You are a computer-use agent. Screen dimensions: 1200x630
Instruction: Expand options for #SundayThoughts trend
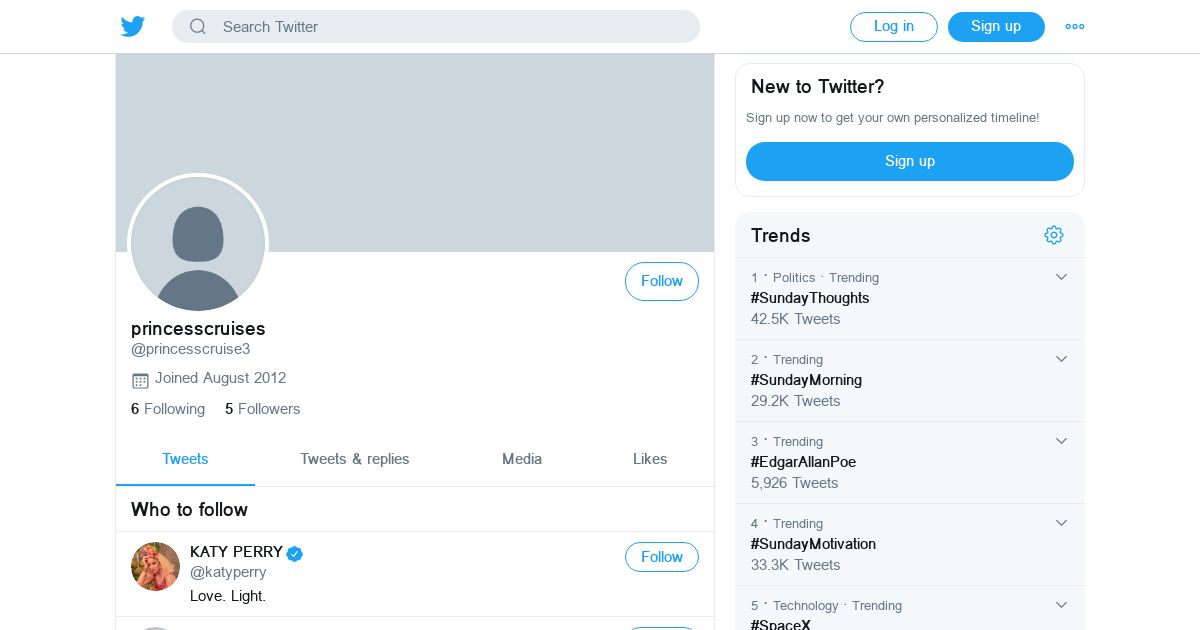(x=1062, y=277)
